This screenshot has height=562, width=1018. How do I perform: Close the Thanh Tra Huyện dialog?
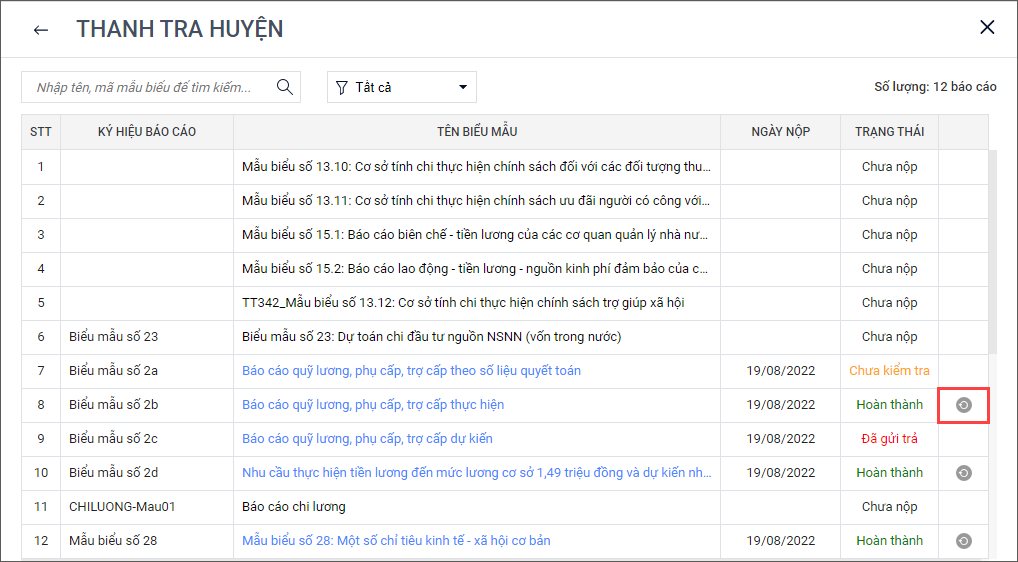click(x=987, y=28)
